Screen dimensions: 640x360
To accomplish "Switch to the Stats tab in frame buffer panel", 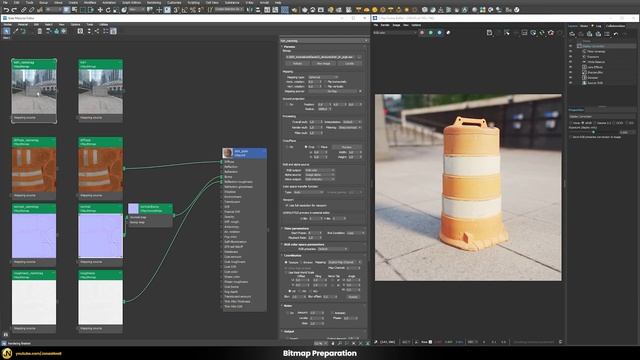I will point(584,26).
